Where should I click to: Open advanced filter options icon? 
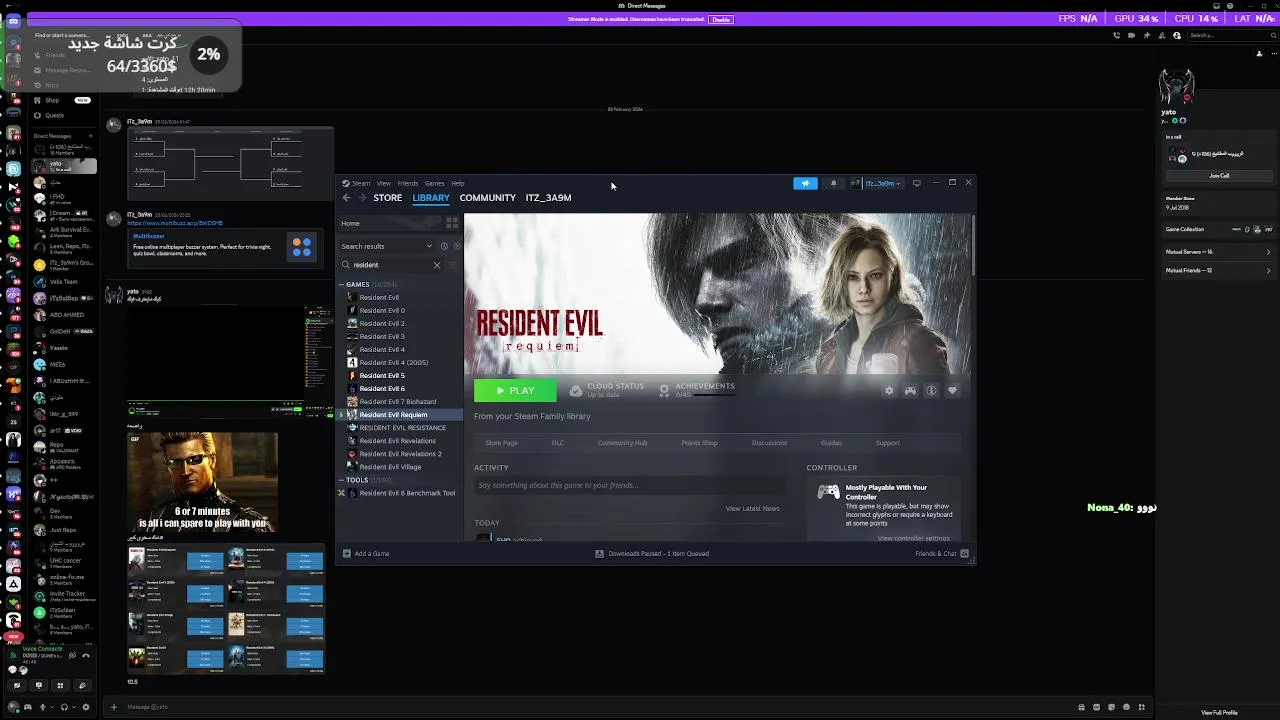click(453, 265)
